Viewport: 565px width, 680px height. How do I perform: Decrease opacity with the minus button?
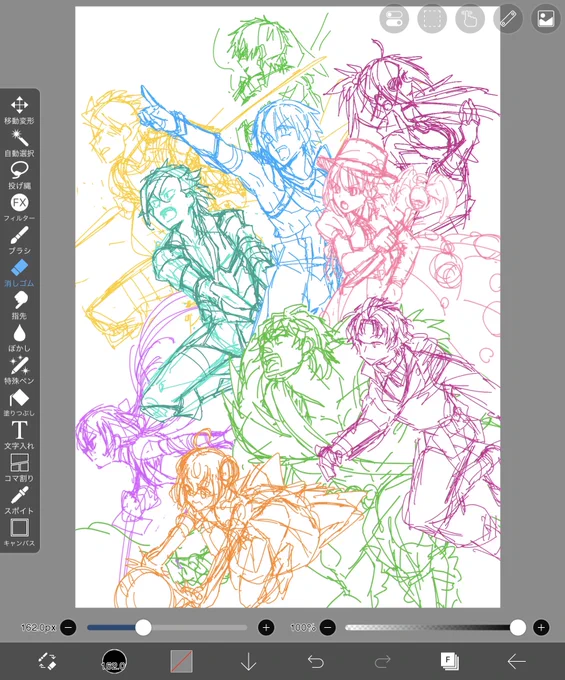328,627
